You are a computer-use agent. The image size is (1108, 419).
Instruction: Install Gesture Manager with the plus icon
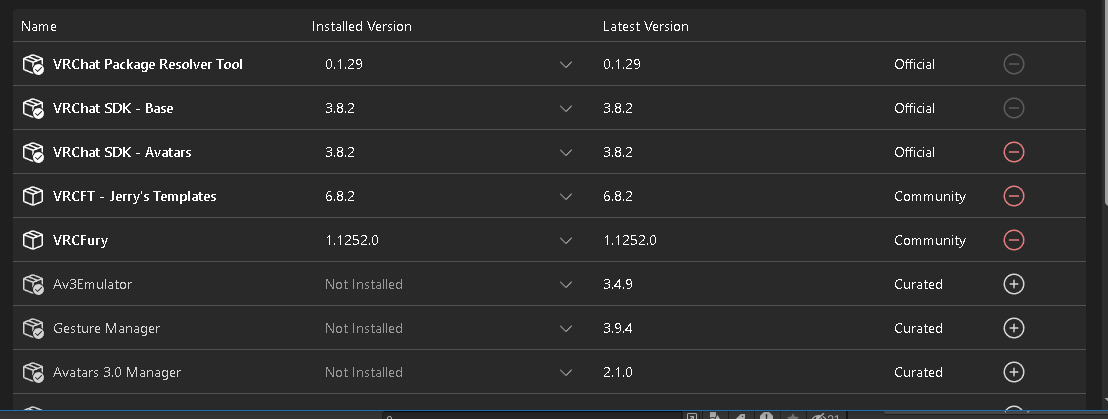pos(1013,328)
